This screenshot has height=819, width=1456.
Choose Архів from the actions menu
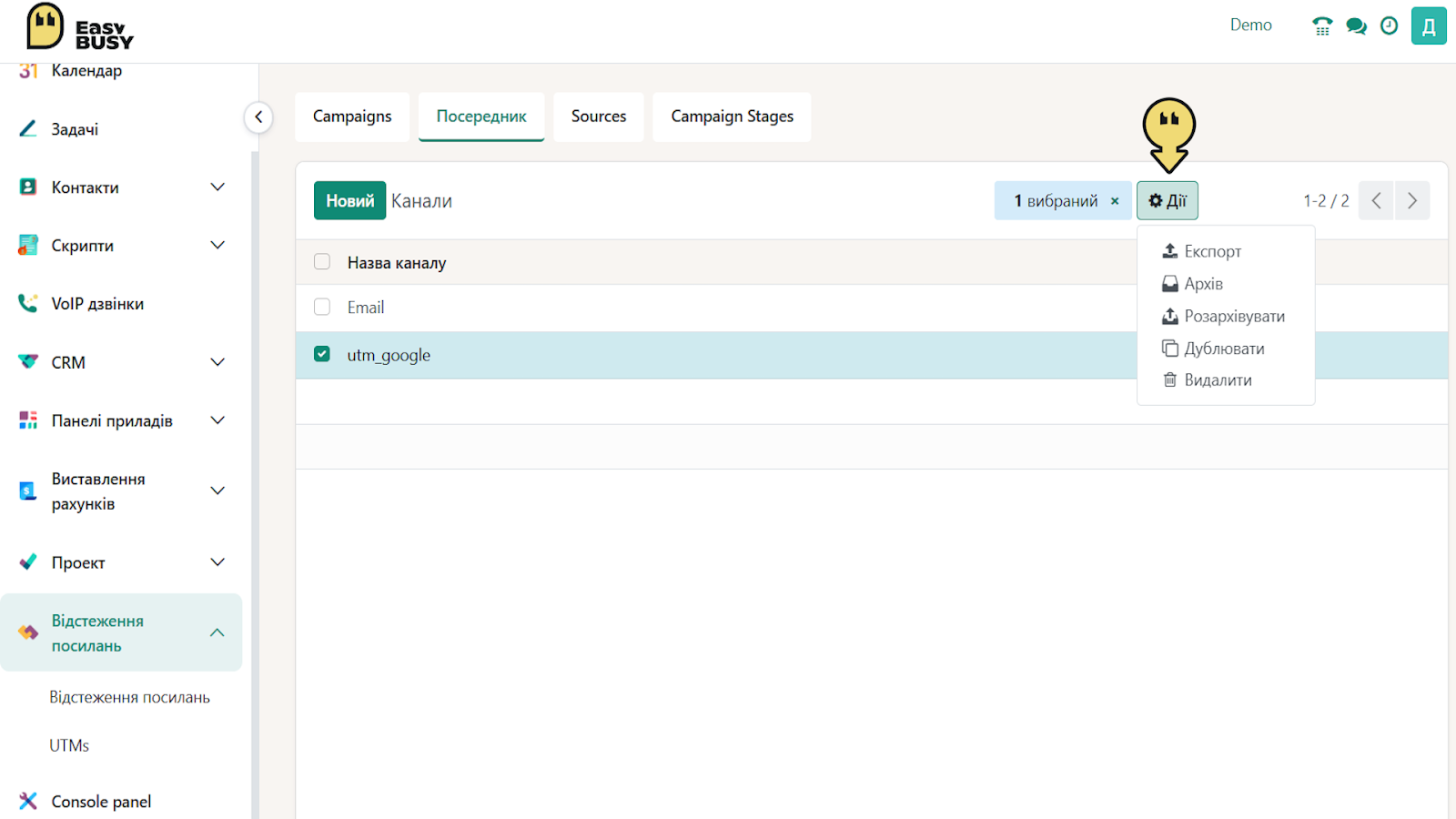1226,284
